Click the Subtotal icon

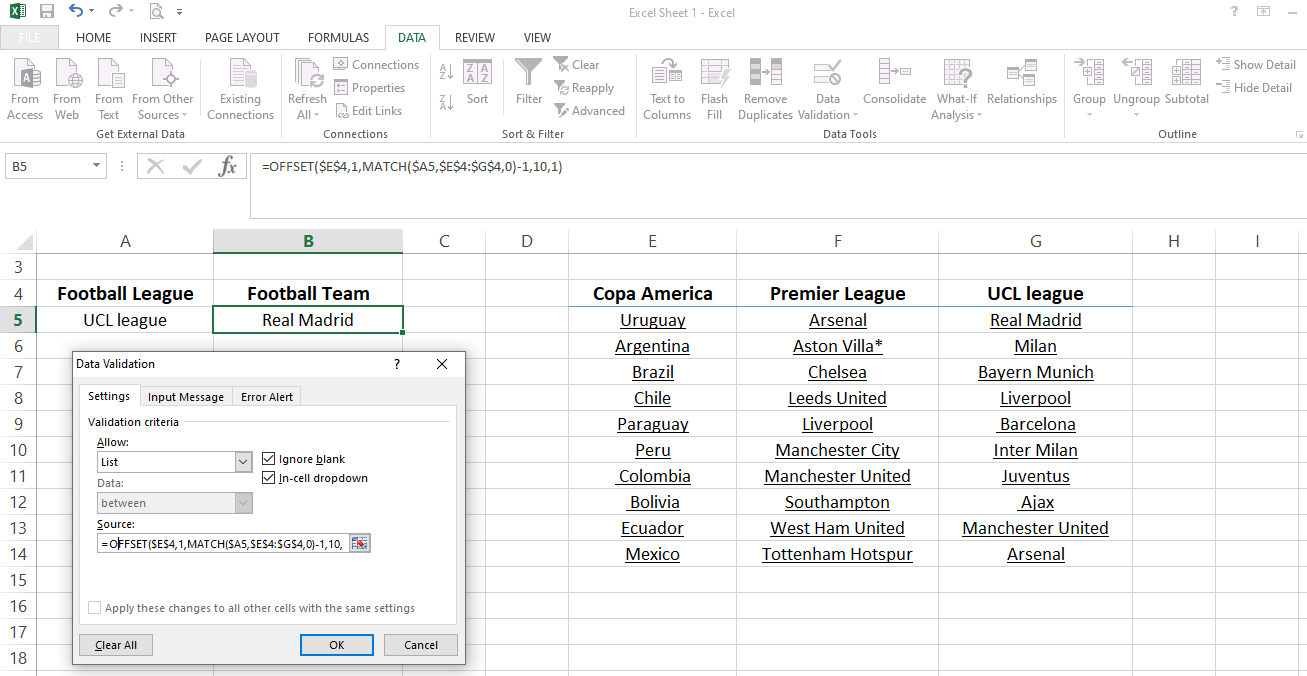[x=1186, y=76]
